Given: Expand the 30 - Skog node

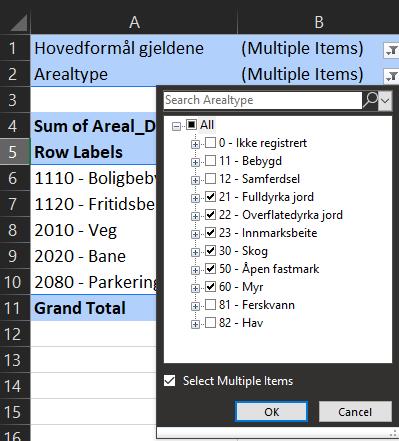Looking at the screenshot, I should [195, 252].
